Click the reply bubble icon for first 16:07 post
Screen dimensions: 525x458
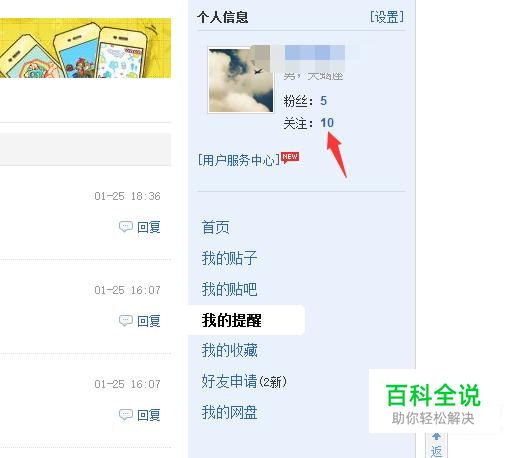pos(126,321)
